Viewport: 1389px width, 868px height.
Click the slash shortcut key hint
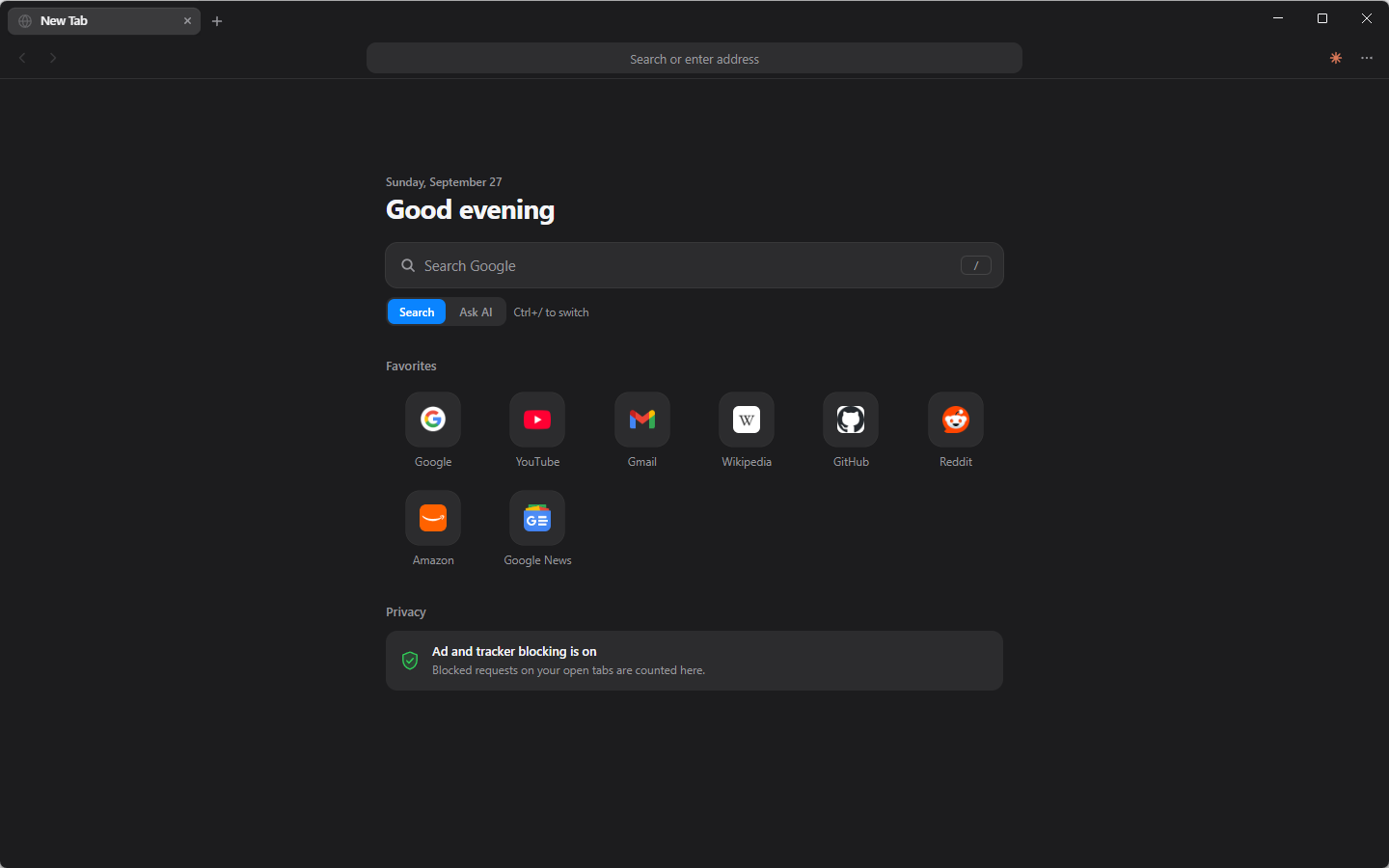976,265
